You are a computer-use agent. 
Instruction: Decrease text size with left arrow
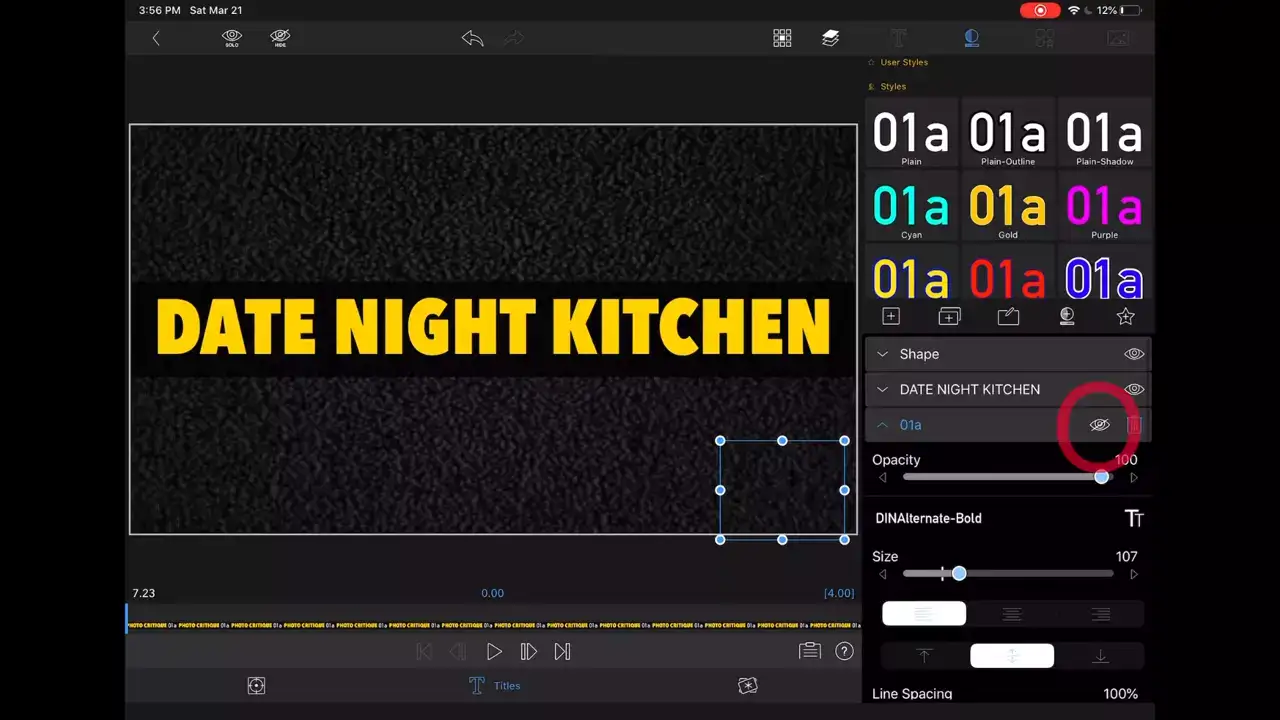click(882, 574)
